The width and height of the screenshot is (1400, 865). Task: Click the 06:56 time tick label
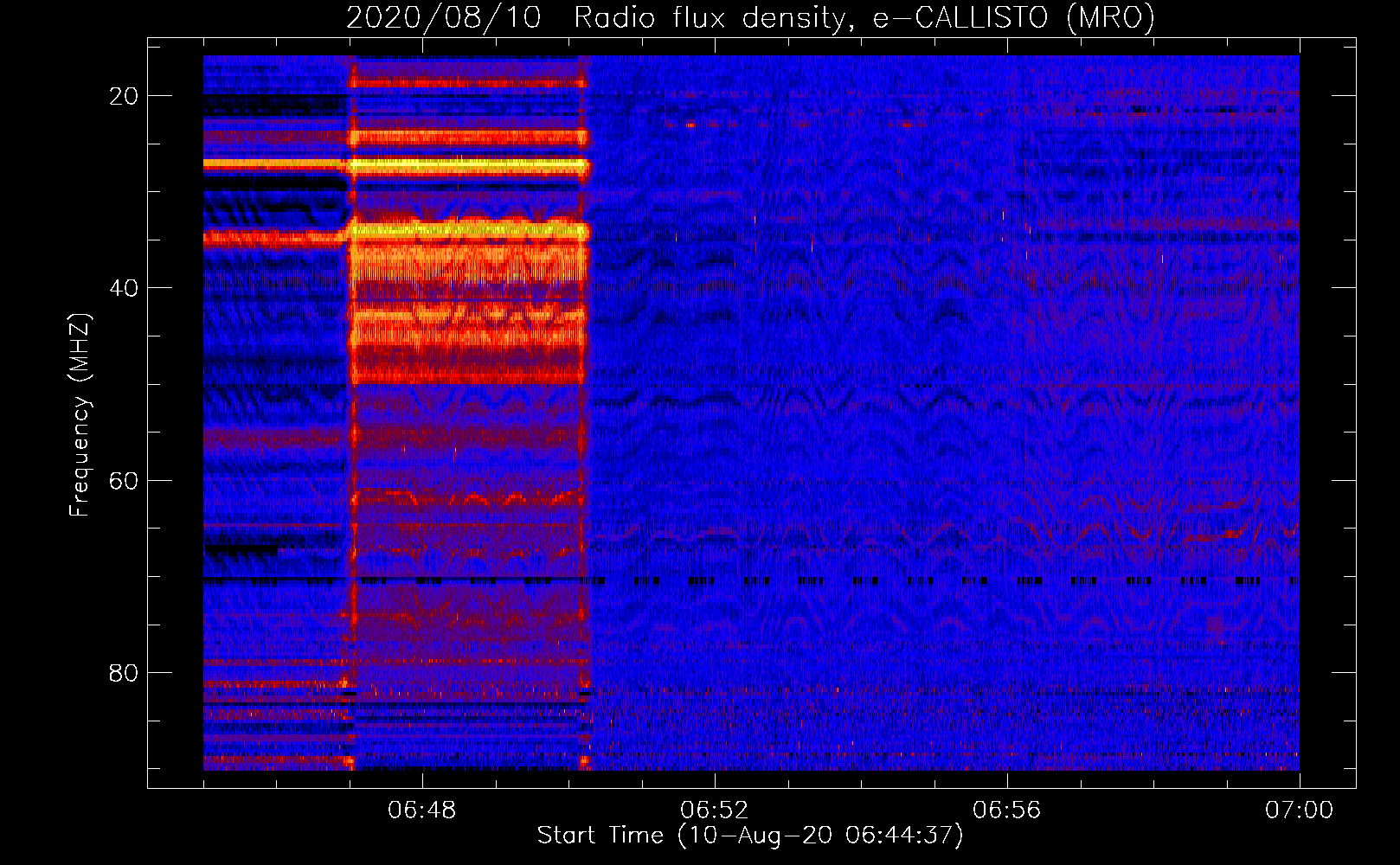[x=1007, y=810]
